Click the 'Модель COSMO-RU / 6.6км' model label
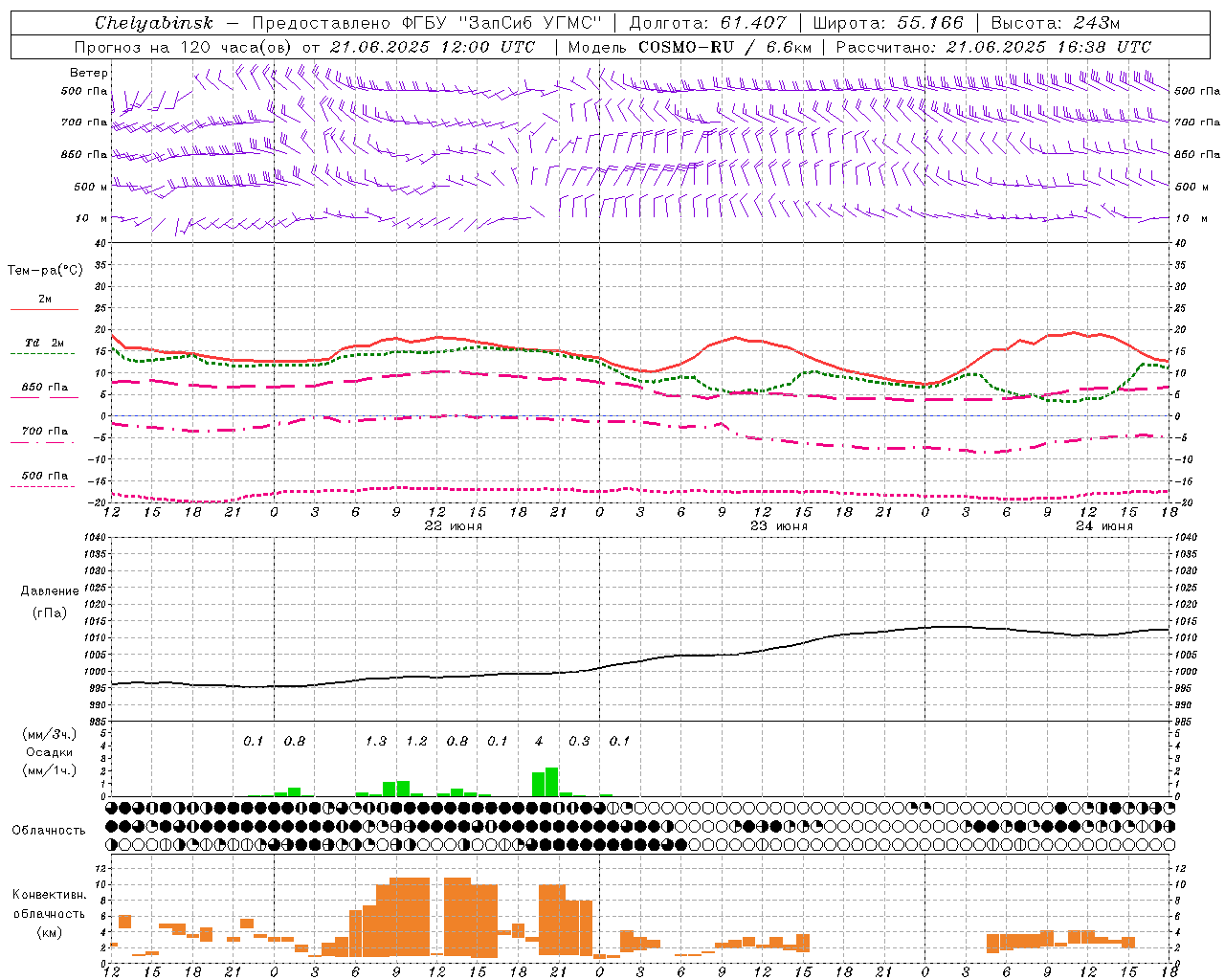 click(x=690, y=47)
